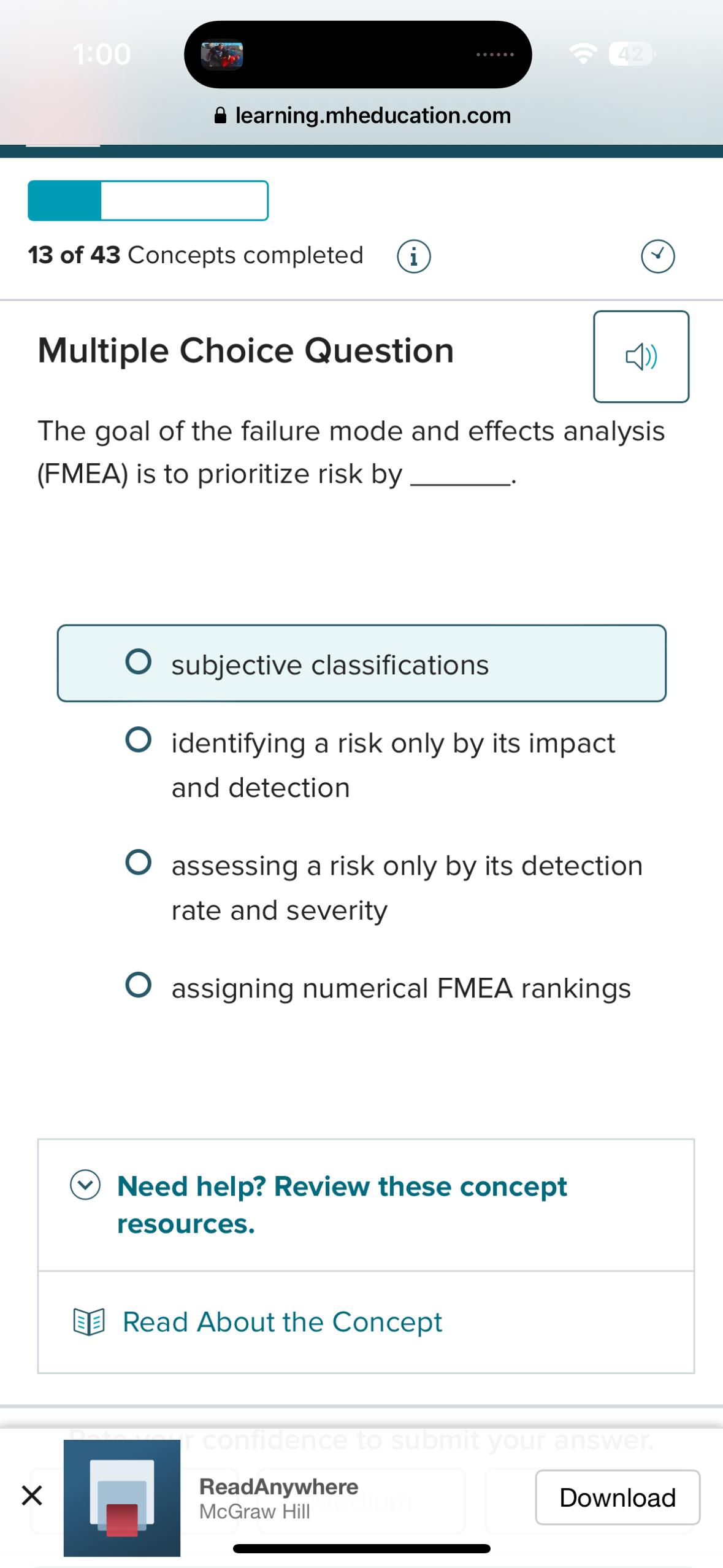Tap Download for the ReadAnywhere app
Viewport: 723px width, 1568px height.
click(616, 1497)
